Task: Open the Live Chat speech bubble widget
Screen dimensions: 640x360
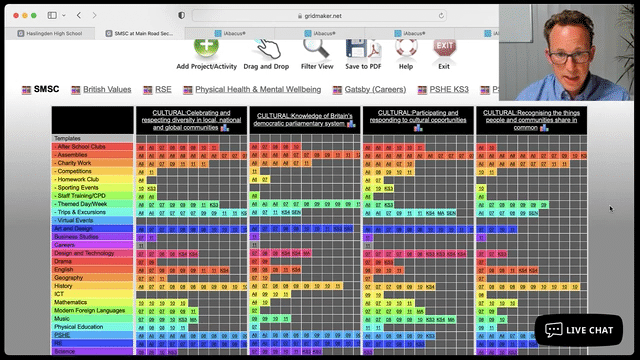Action: (579, 330)
